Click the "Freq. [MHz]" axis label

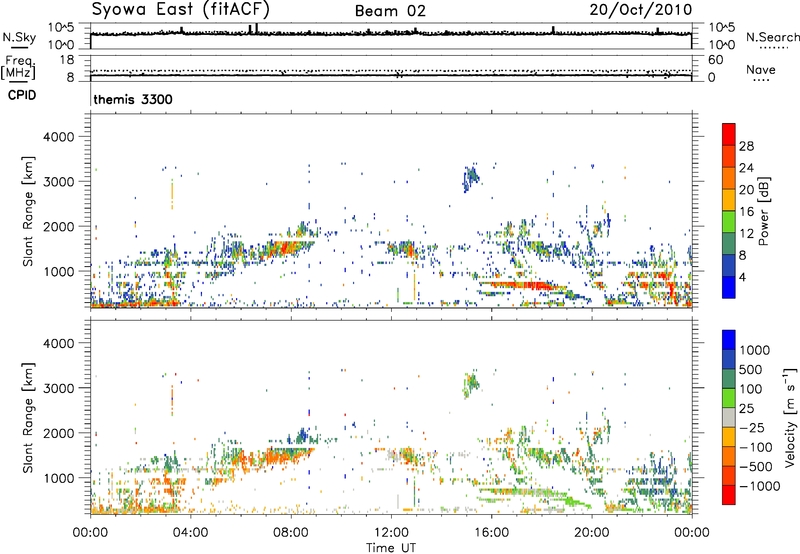click(x=19, y=67)
